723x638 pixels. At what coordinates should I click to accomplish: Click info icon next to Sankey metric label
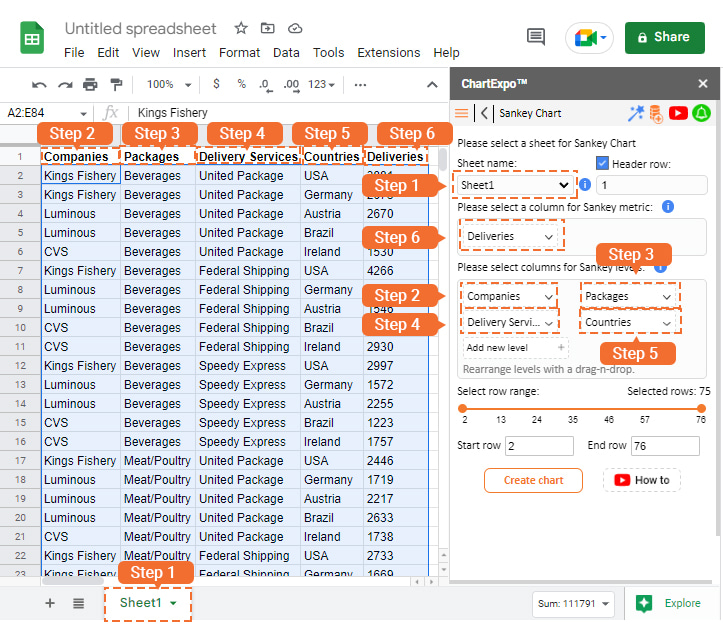(668, 207)
